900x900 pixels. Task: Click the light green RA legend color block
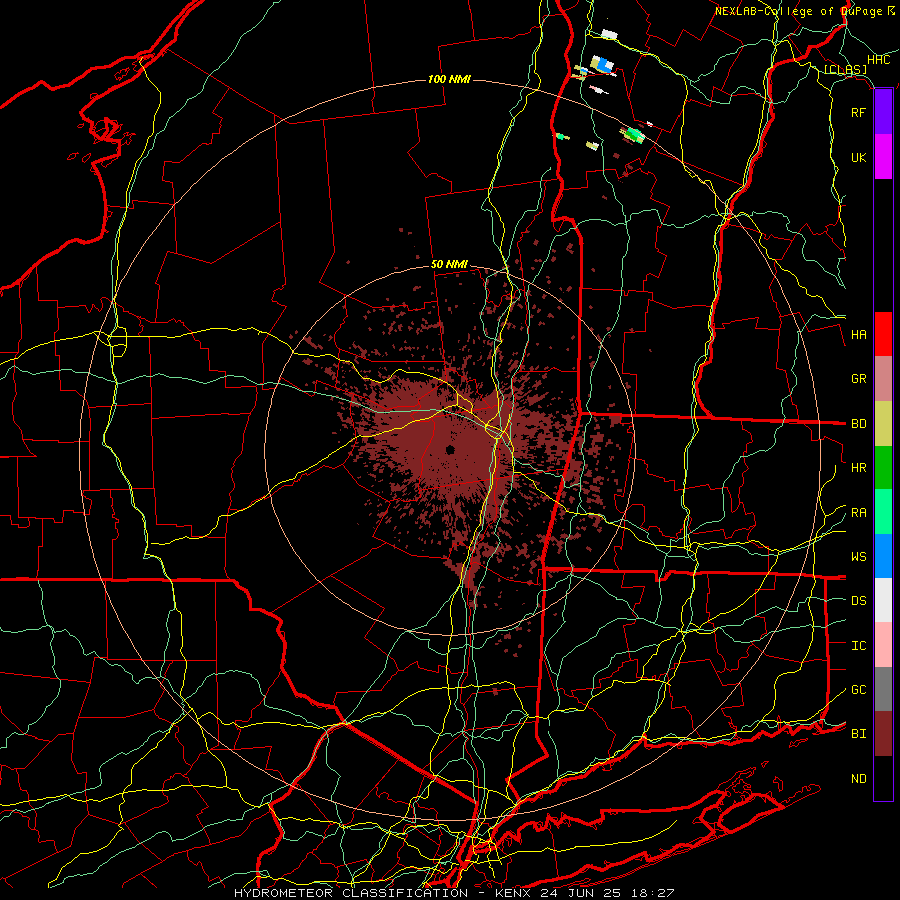pos(883,512)
